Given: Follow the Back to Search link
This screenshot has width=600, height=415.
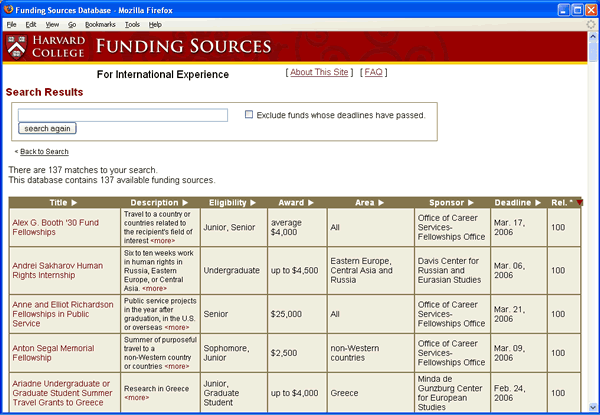Looking at the screenshot, I should 44,151.
